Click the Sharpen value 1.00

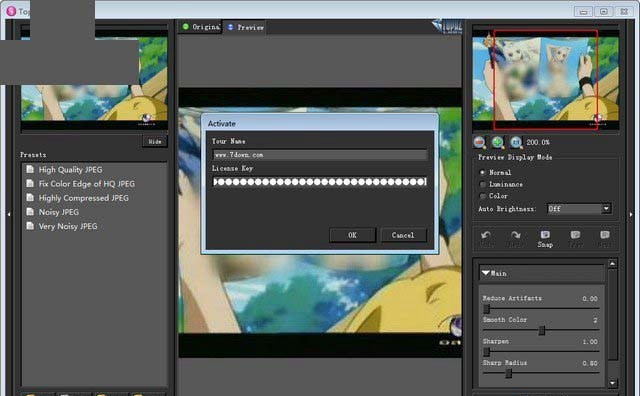click(x=590, y=341)
